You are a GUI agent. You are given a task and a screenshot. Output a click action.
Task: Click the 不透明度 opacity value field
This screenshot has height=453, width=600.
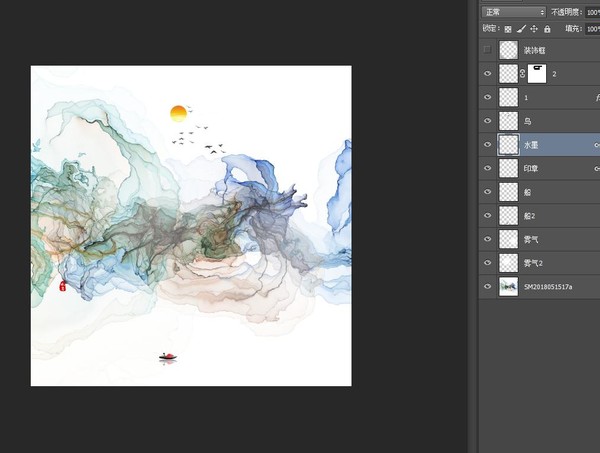592,12
